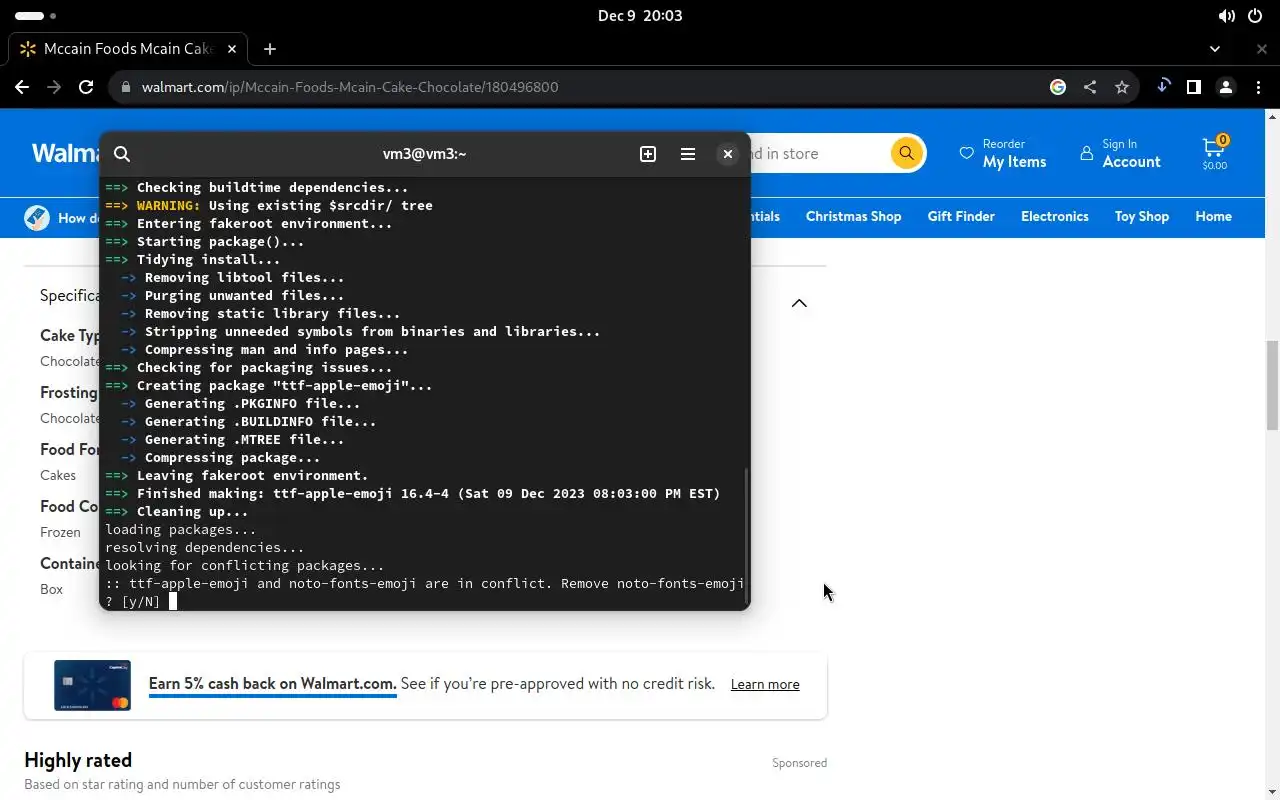Open Sign In Account
1280x800 pixels.
pyautogui.click(x=1121, y=153)
